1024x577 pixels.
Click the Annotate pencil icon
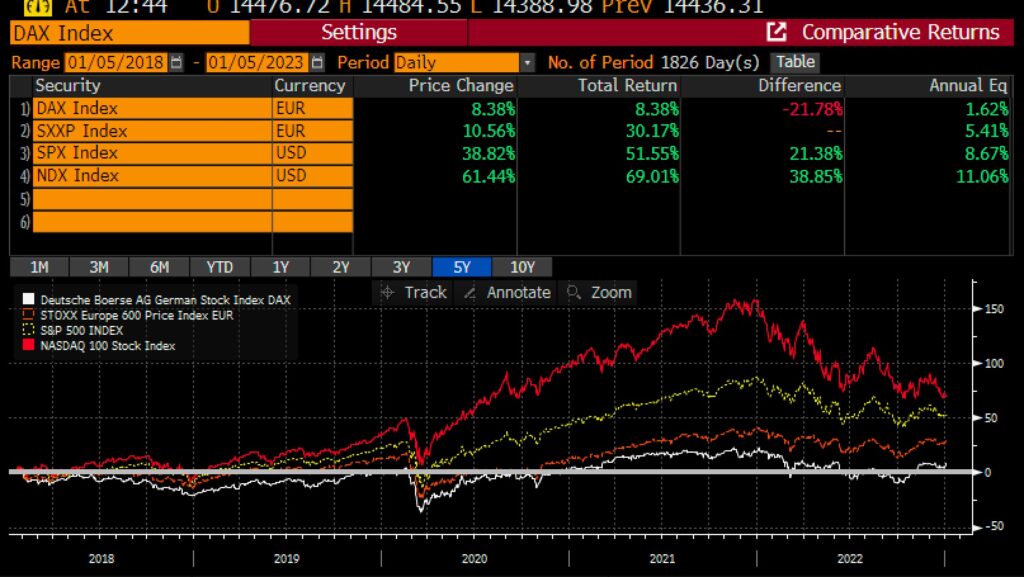click(469, 293)
